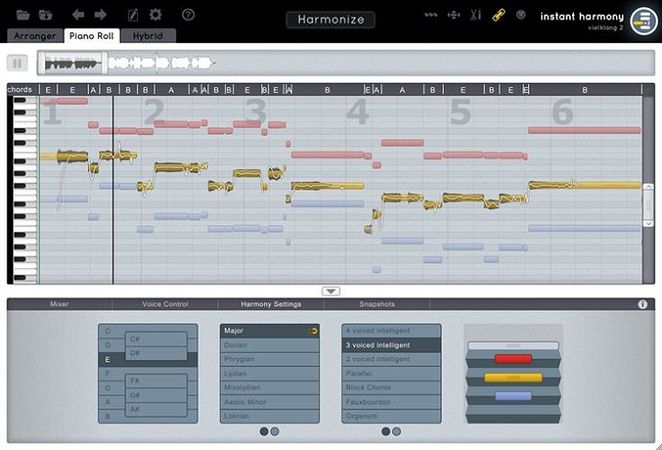The width and height of the screenshot is (662, 450).
Task: Open the settings gear
Action: point(155,15)
